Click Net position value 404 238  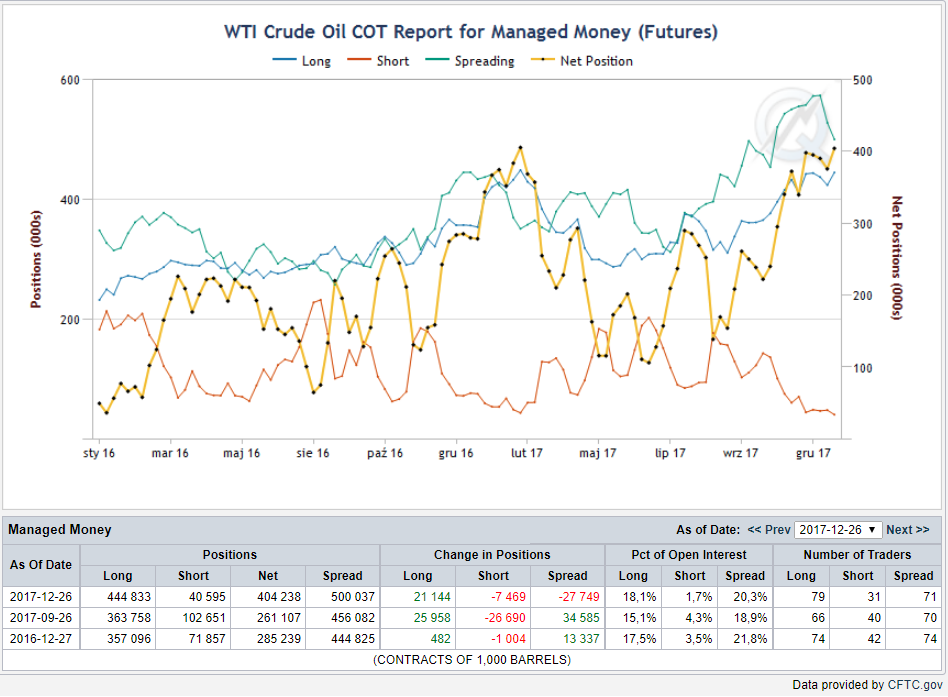[279, 597]
